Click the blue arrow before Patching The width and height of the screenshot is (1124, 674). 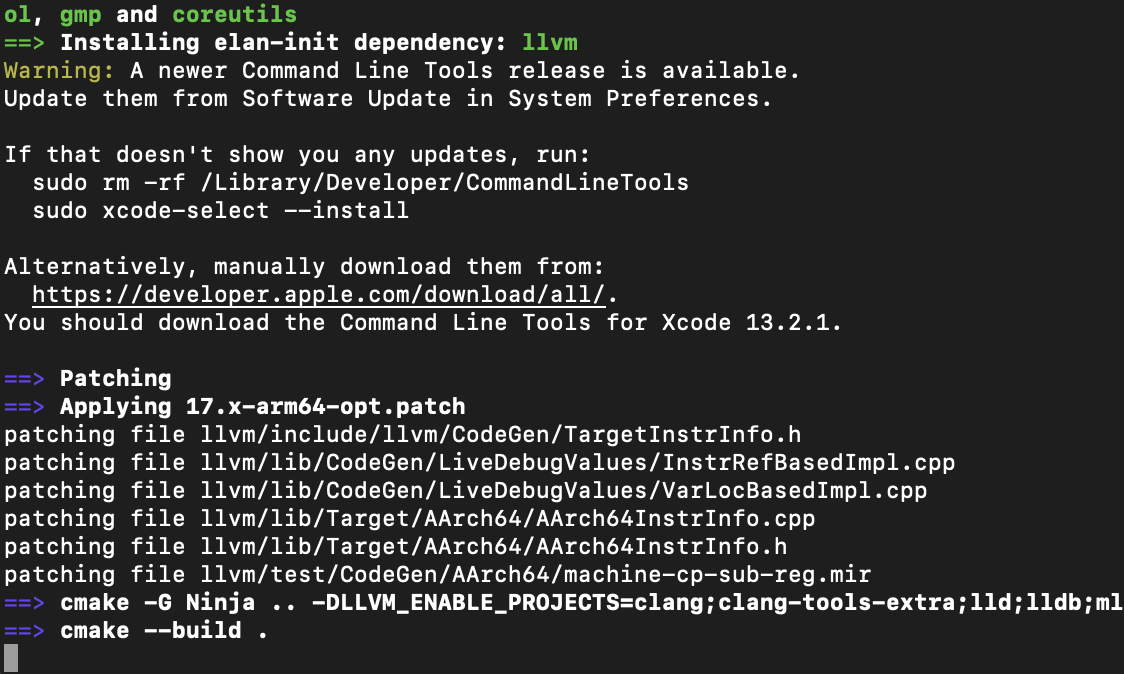point(24,379)
